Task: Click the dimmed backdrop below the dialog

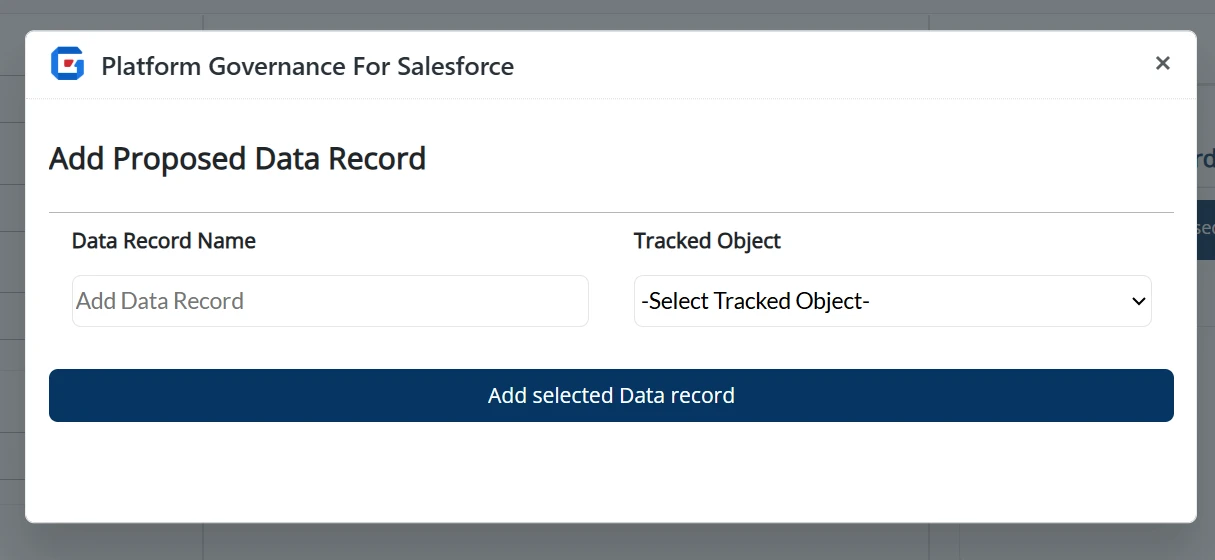Action: (600, 541)
